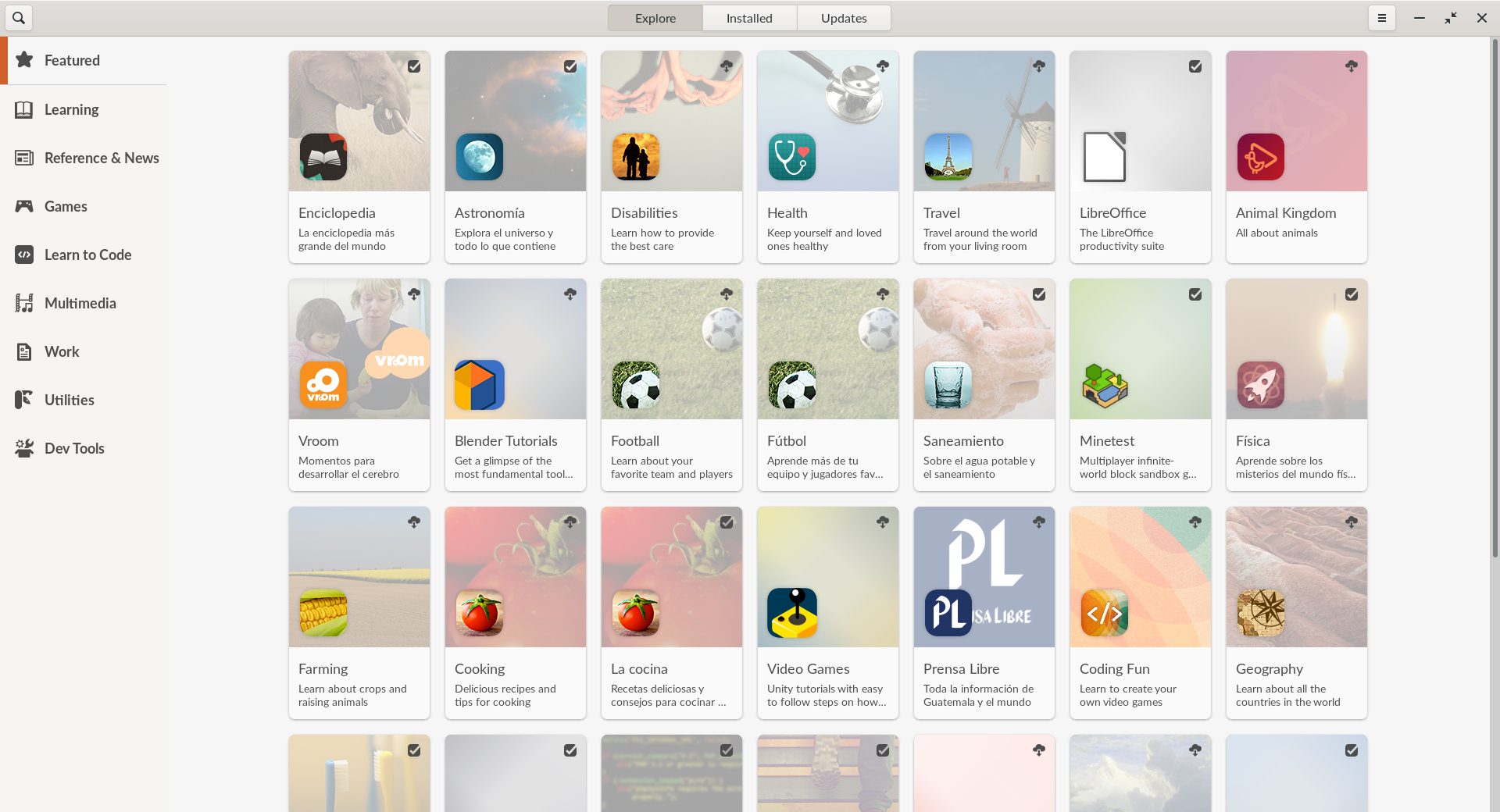Click the Física rocket icon
1500x812 pixels.
(1261, 385)
